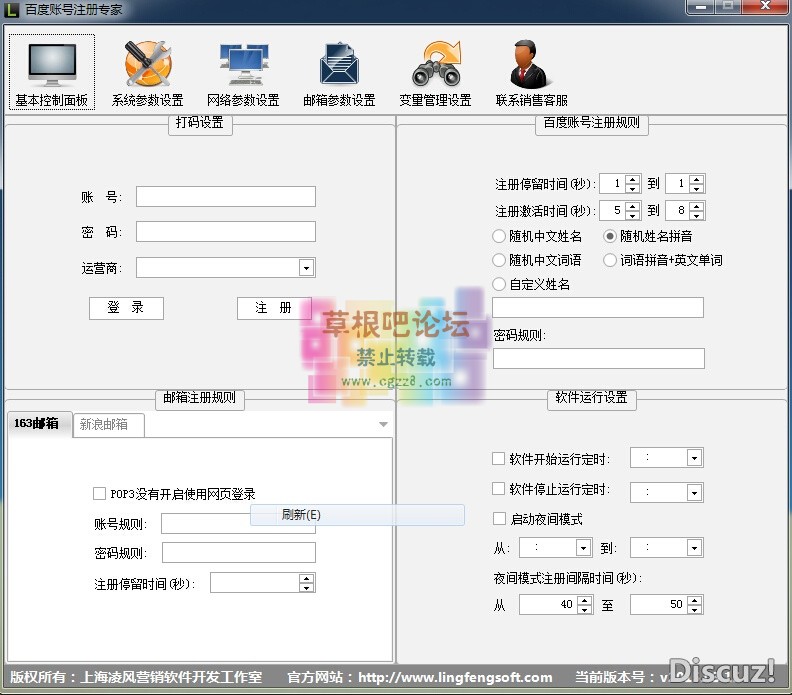Open 网络参数设置 computers icon
Image resolution: width=792 pixels, height=695 pixels.
click(x=243, y=72)
